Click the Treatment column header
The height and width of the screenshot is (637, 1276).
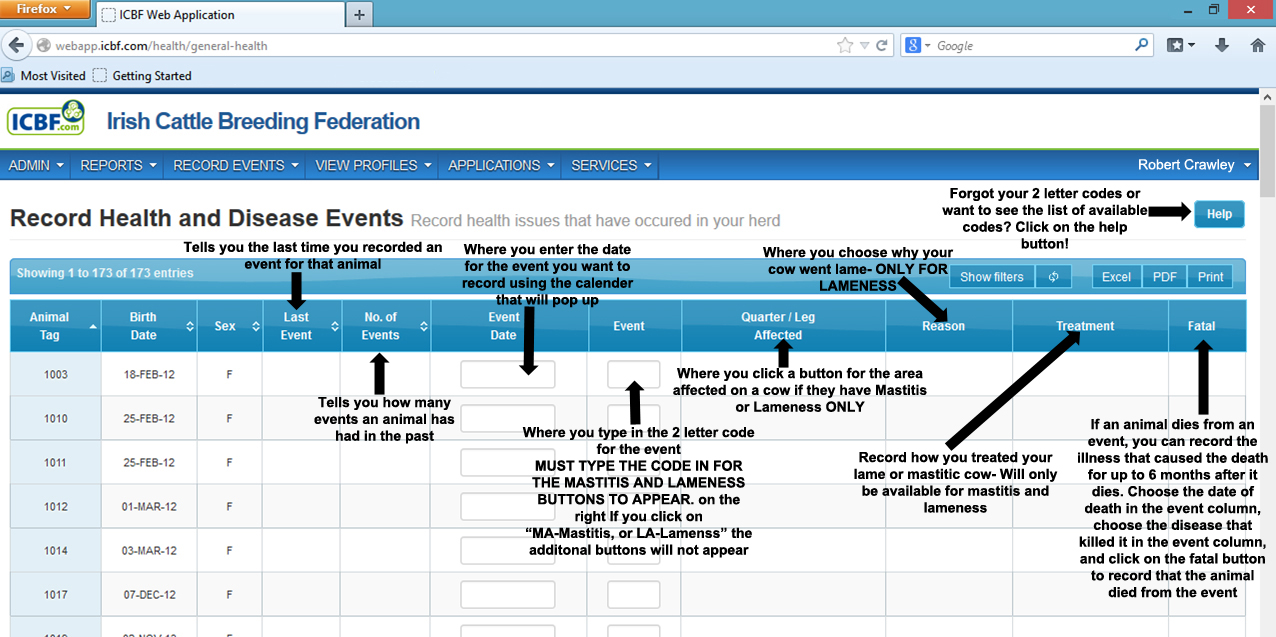coord(1090,326)
